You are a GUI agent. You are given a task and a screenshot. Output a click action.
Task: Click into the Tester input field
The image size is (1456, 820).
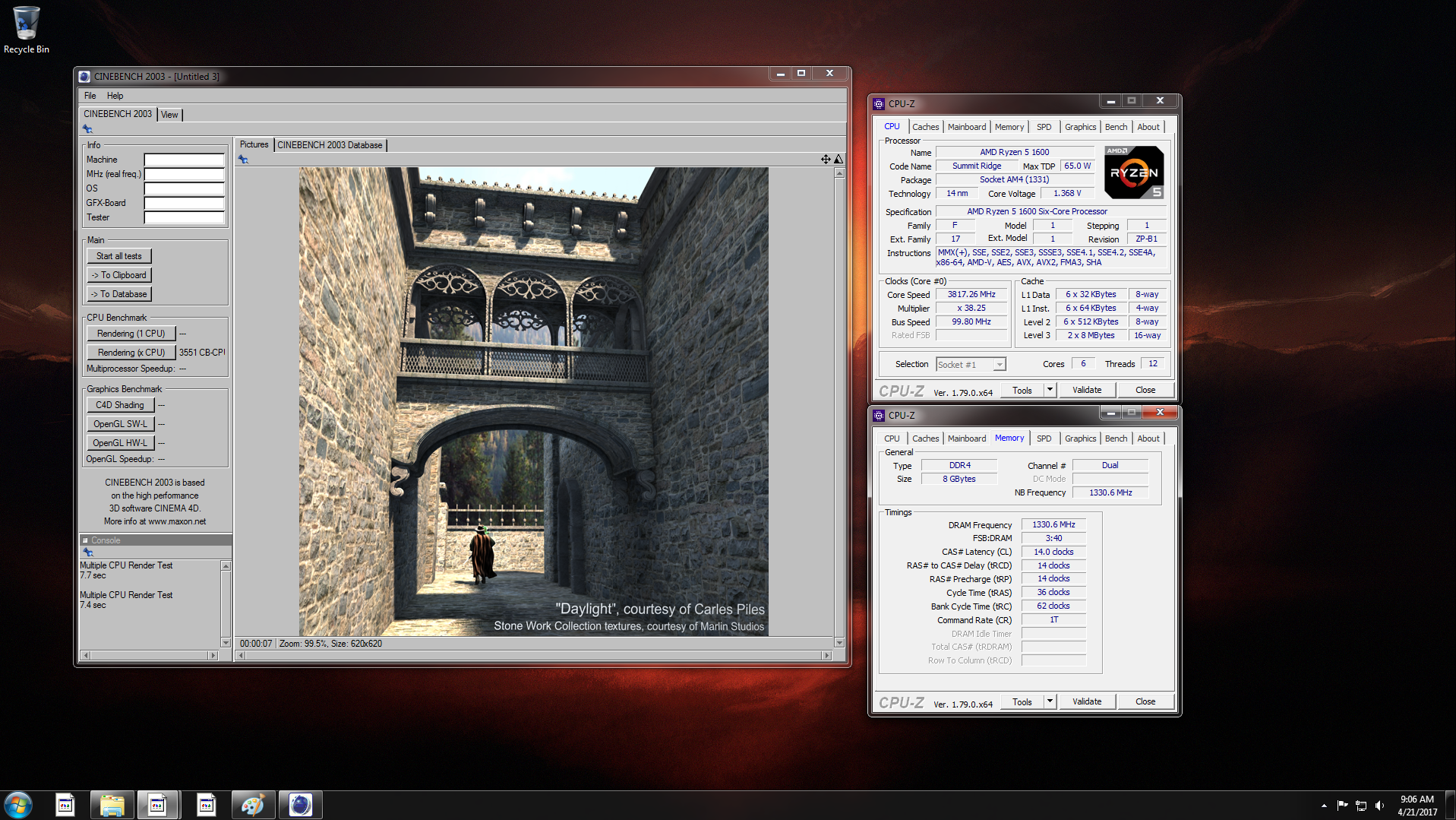[x=184, y=218]
